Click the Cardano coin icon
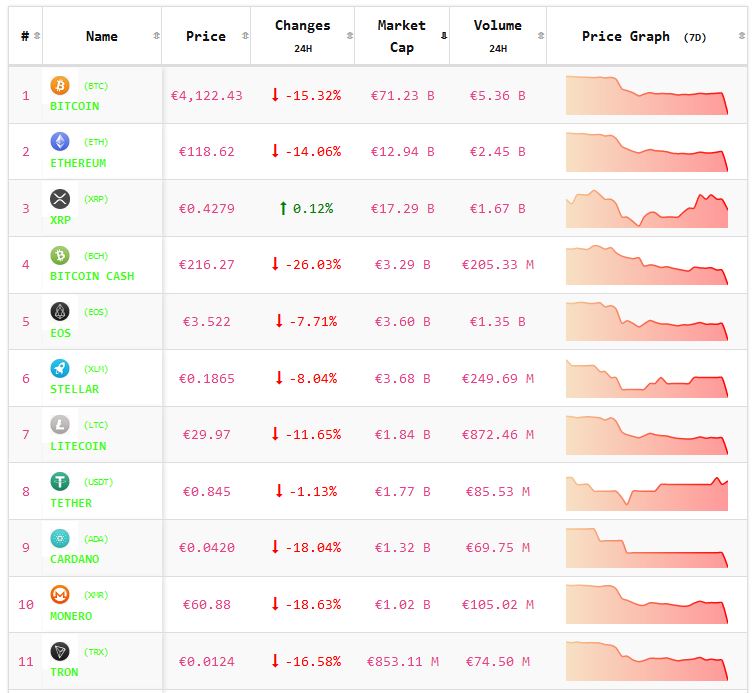Screen dimensions: 754x693 click(x=60, y=538)
